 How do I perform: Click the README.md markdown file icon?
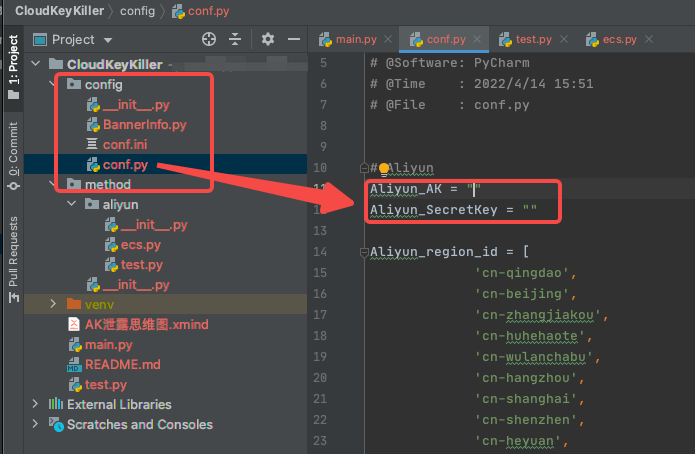74,364
